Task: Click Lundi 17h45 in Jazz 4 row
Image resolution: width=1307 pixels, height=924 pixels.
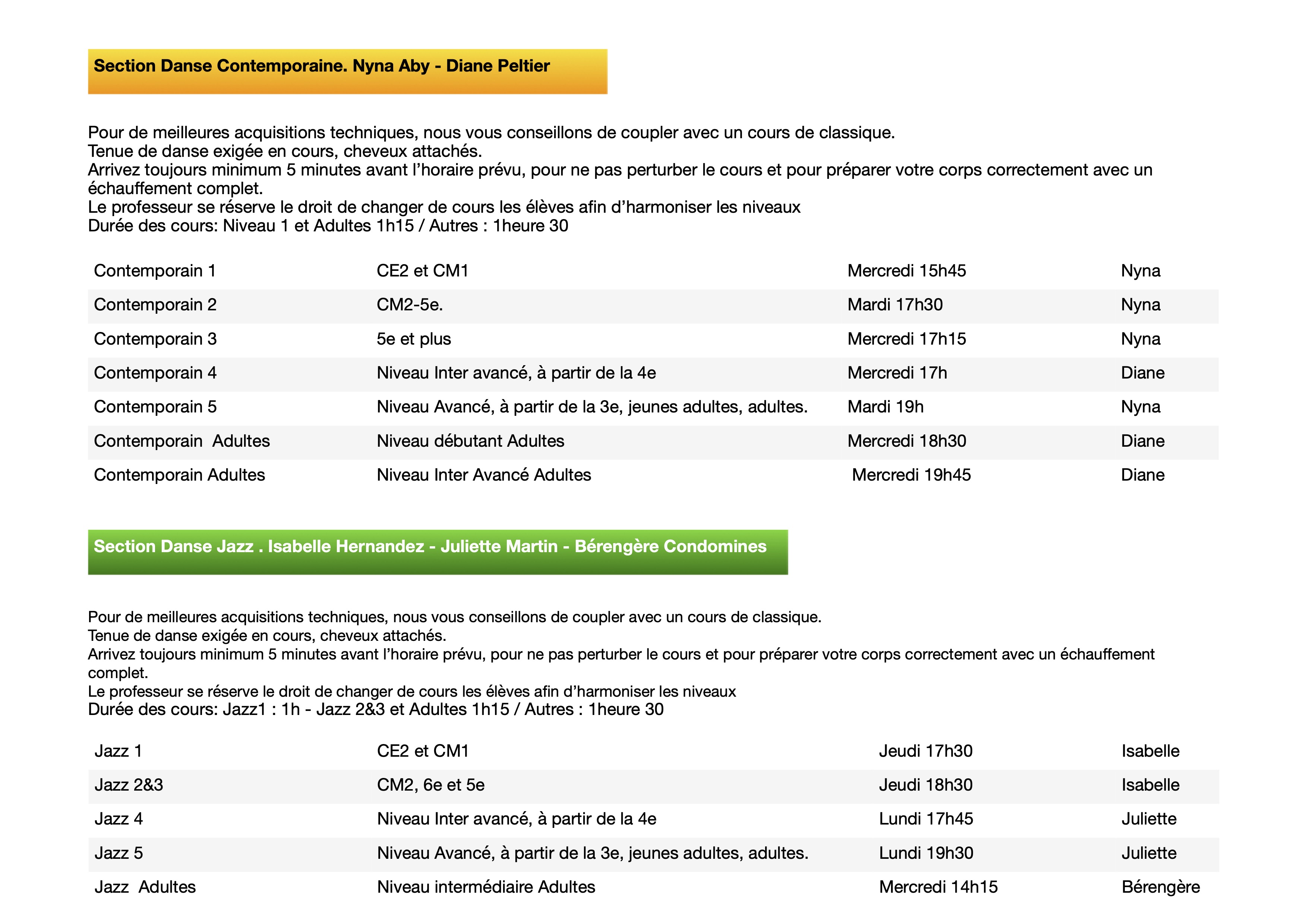Action: (926, 819)
